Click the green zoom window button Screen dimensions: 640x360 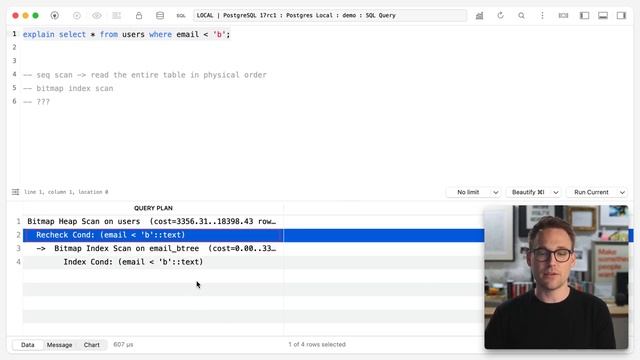coord(36,16)
